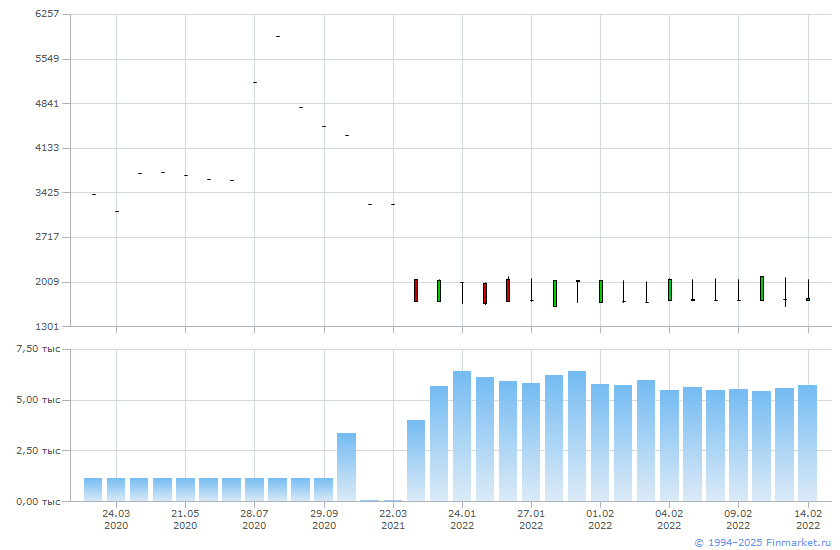The height and width of the screenshot is (550, 840).
Task: Click the 22.03 2021 date label
Action: 393,519
